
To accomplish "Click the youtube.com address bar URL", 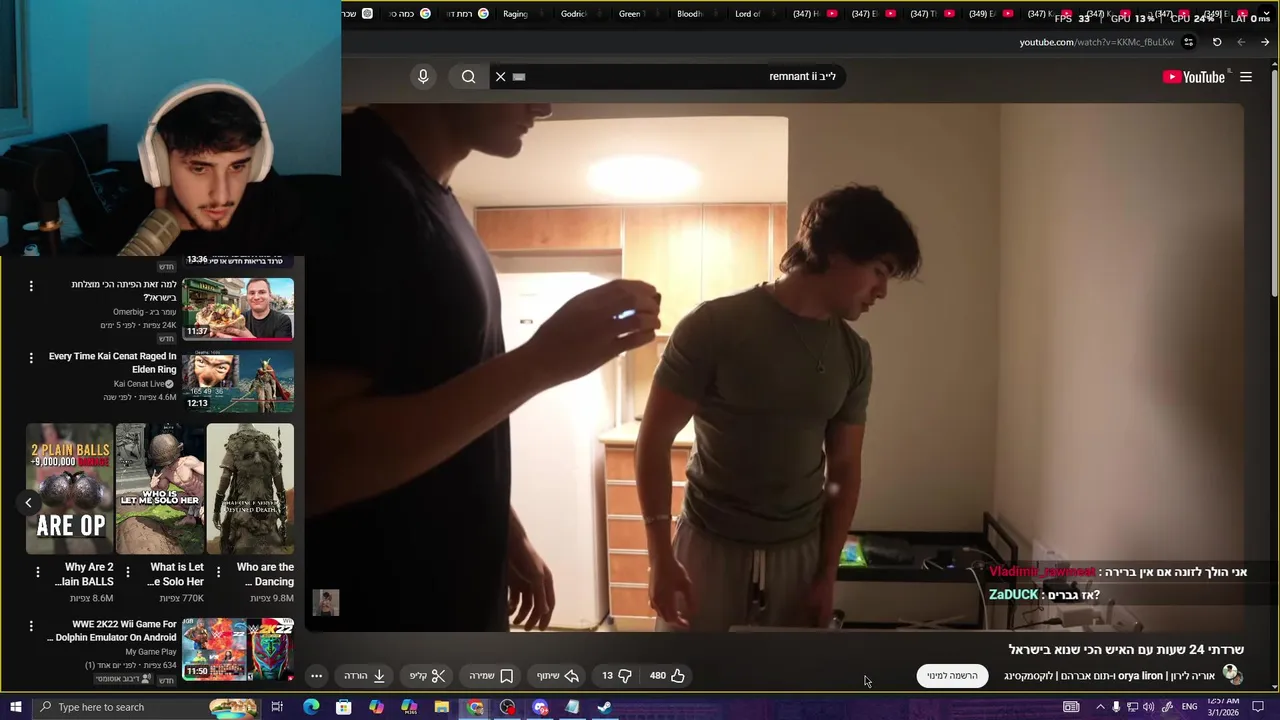I will [1096, 42].
